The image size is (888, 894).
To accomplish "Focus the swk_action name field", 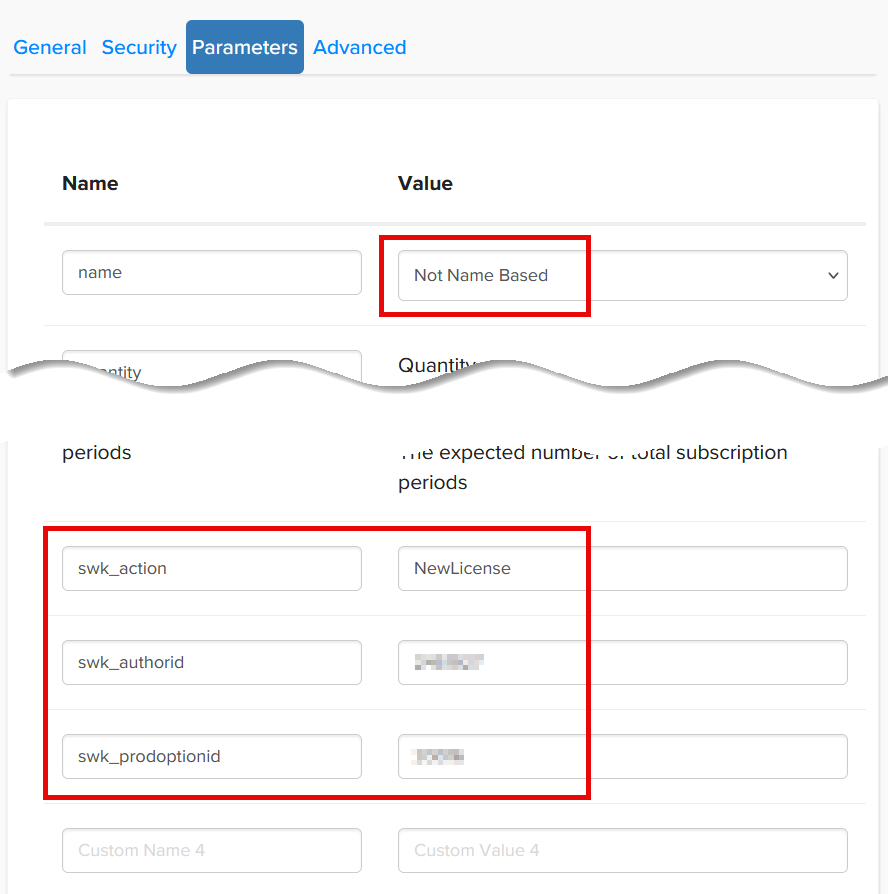I will coord(211,568).
